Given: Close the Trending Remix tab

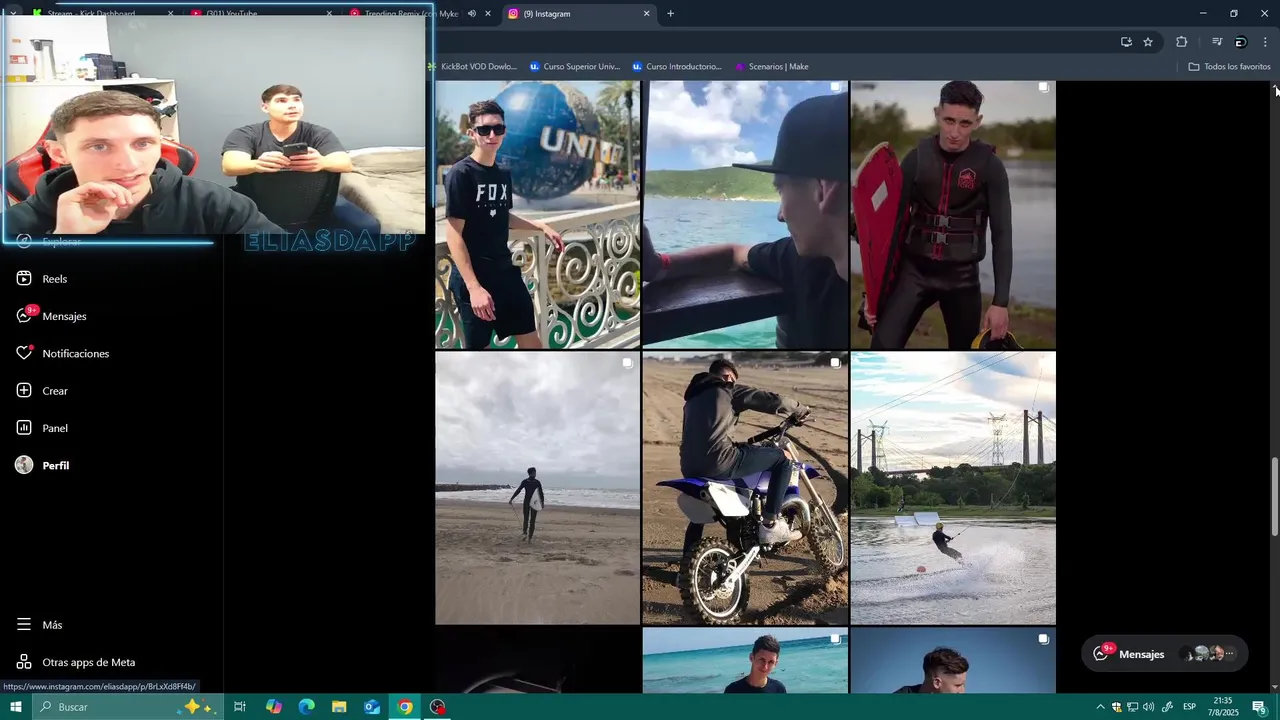Looking at the screenshot, I should [488, 14].
